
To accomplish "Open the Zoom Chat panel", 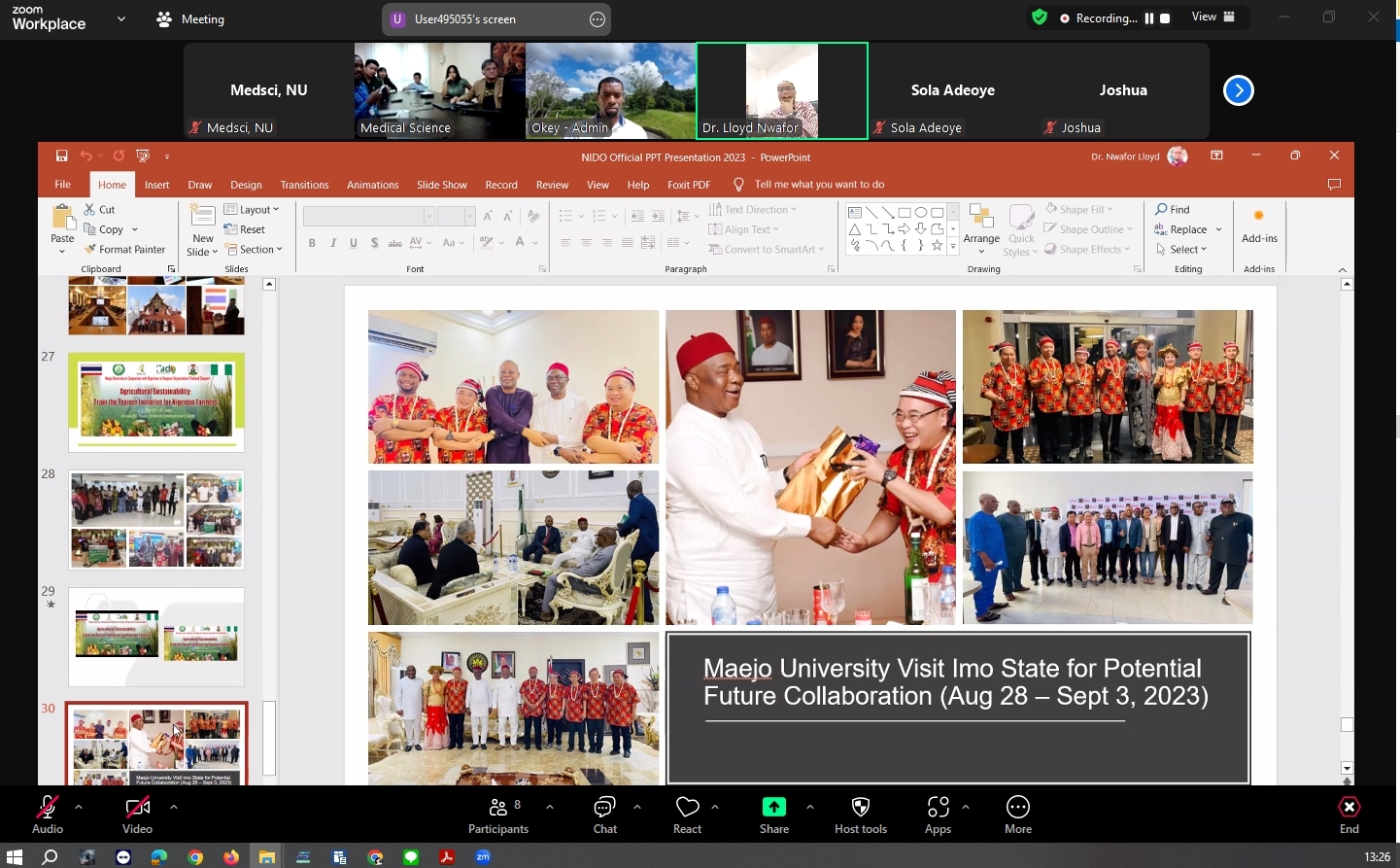I will coord(604,815).
